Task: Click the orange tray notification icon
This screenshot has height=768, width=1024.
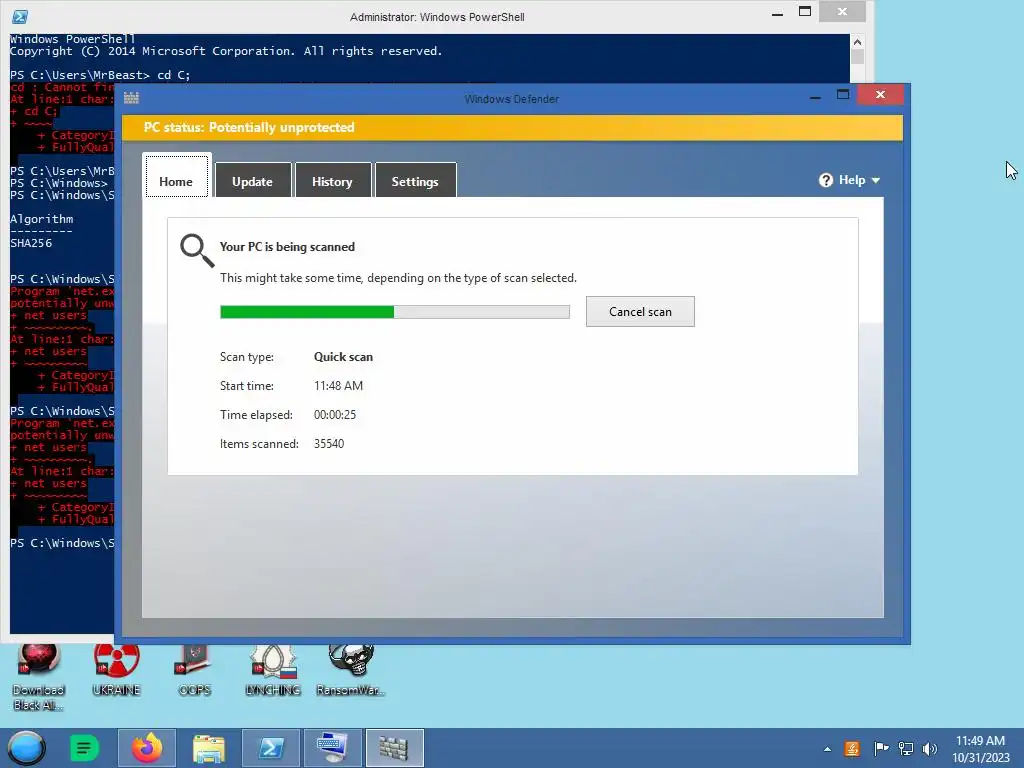Action: click(852, 749)
